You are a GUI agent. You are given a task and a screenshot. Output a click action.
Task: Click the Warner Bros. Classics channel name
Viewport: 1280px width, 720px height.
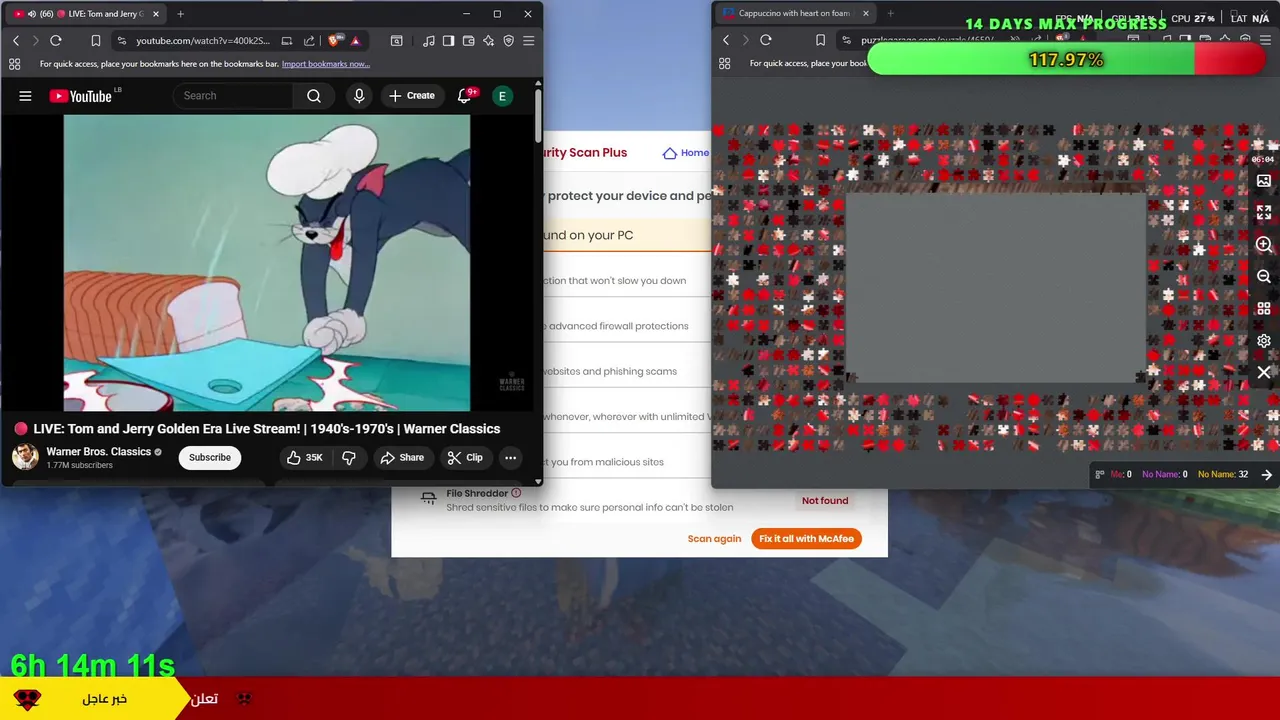[99, 451]
